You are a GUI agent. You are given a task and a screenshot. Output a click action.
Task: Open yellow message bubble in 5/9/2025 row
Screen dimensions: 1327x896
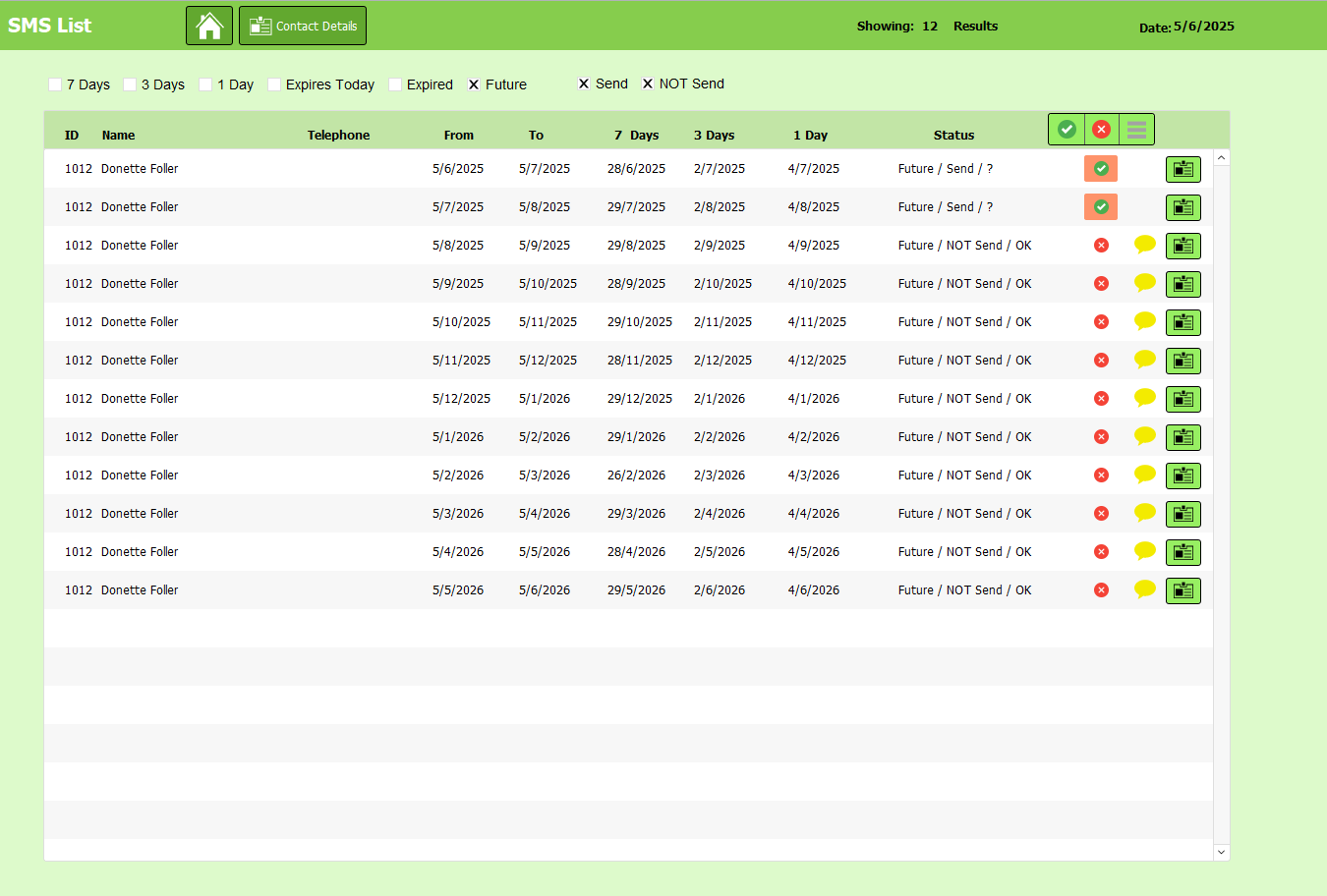point(1144,283)
